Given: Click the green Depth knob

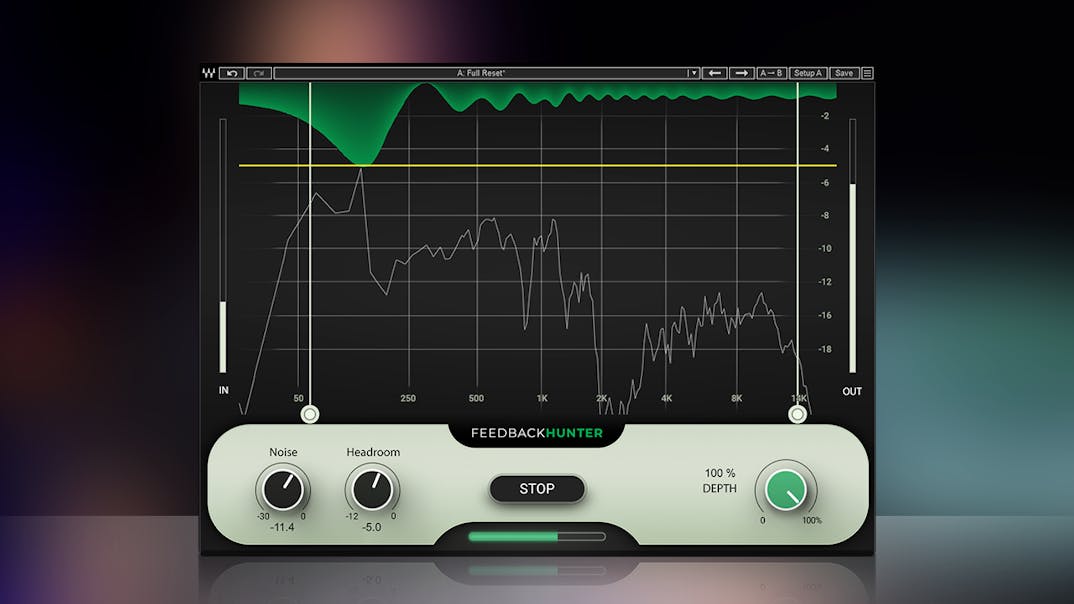Looking at the screenshot, I should (x=786, y=489).
